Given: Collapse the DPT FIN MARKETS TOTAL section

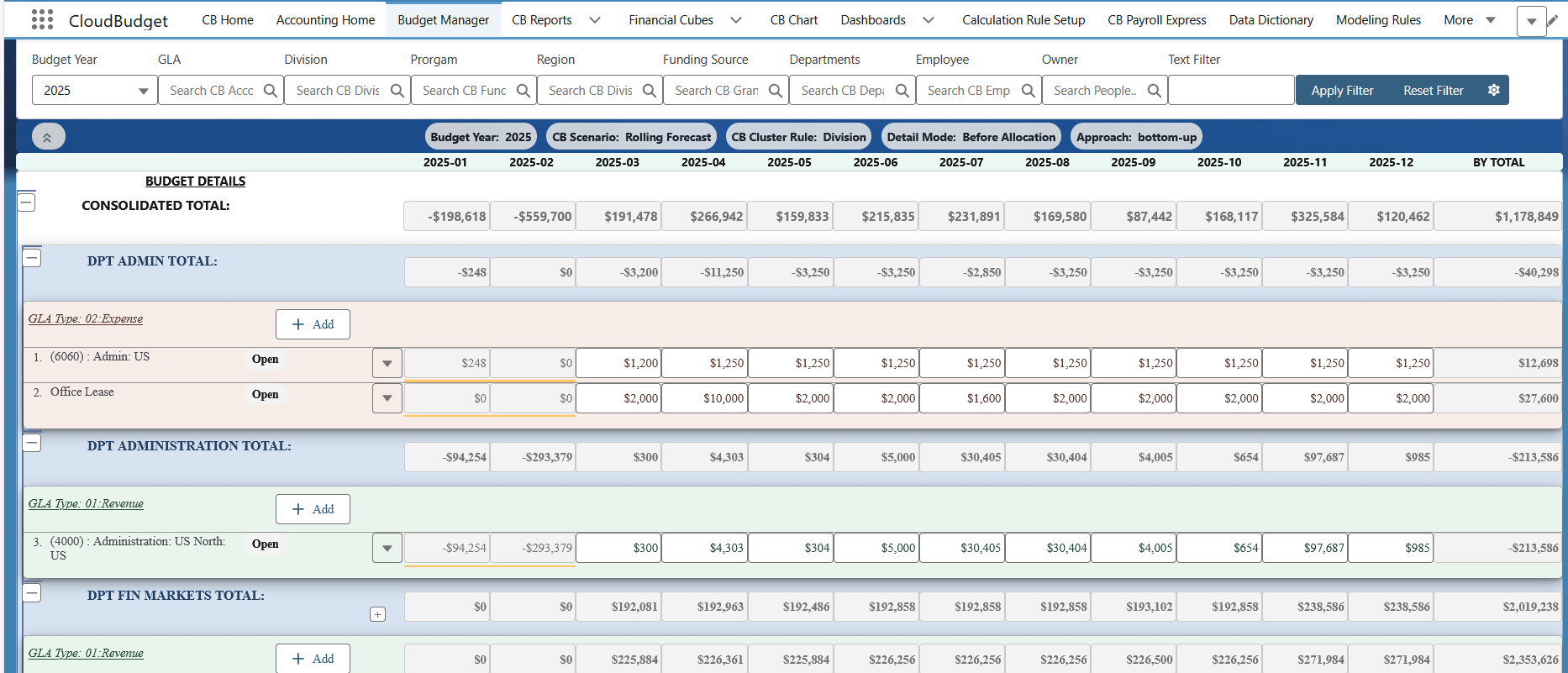Looking at the screenshot, I should click(32, 592).
